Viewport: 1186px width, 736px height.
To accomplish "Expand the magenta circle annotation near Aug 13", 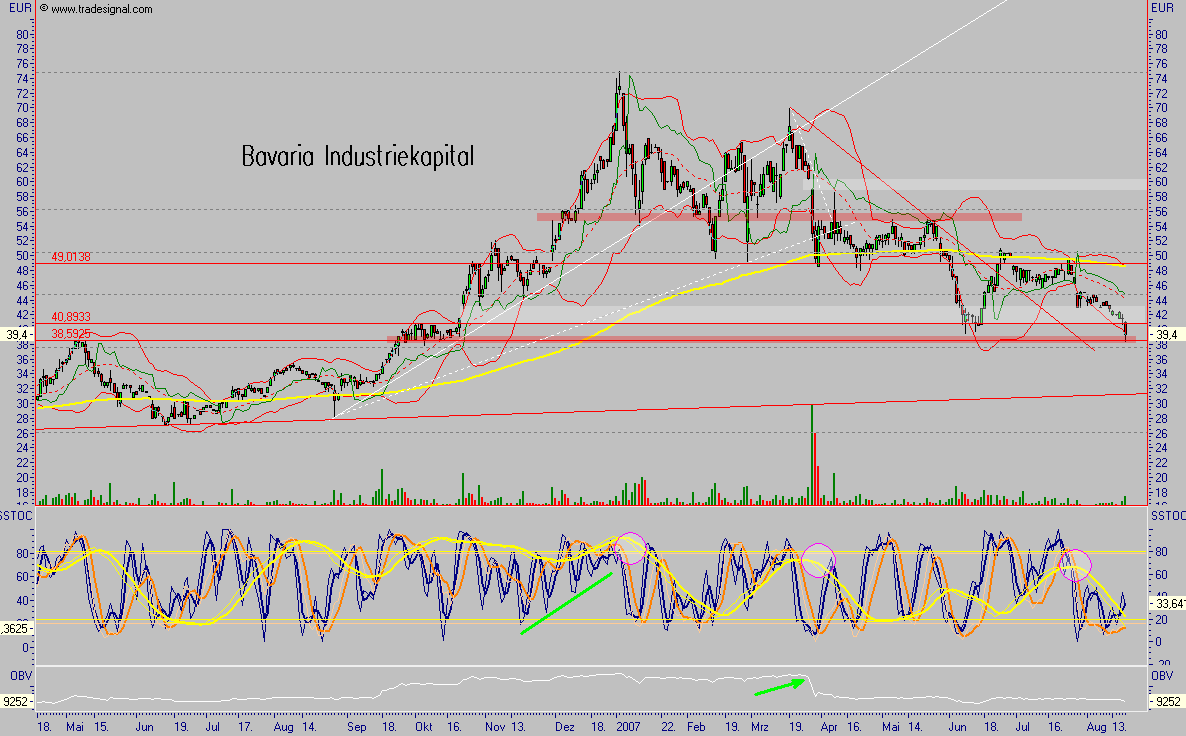I will pyautogui.click(x=1077, y=567).
